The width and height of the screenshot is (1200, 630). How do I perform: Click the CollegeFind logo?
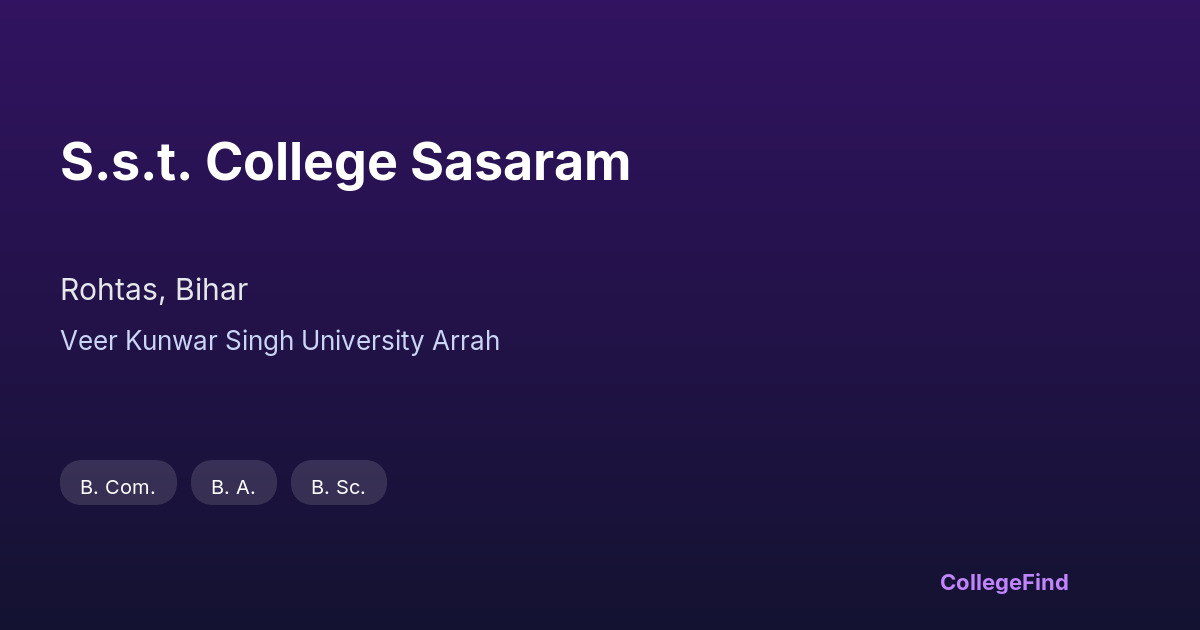point(1003,582)
